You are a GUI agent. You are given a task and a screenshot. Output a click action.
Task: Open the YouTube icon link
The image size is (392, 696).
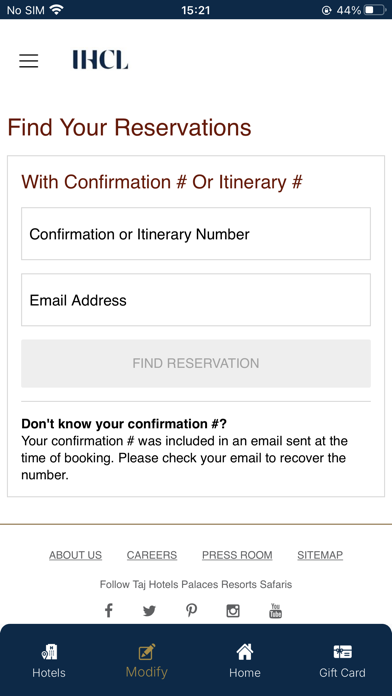pyautogui.click(x=275, y=611)
